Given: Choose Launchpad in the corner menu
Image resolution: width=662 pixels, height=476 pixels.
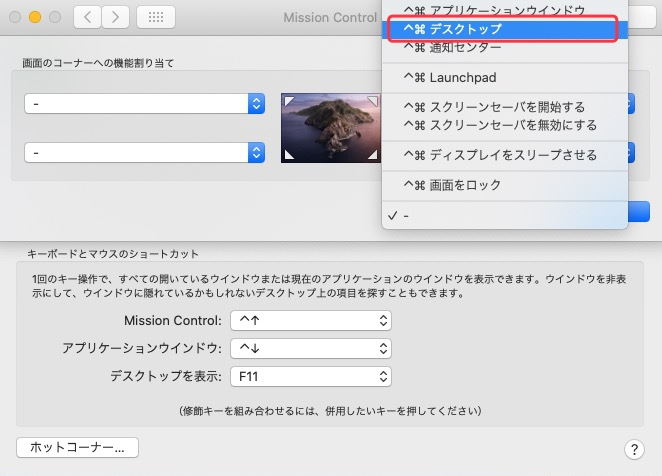Looking at the screenshot, I should click(505, 78).
